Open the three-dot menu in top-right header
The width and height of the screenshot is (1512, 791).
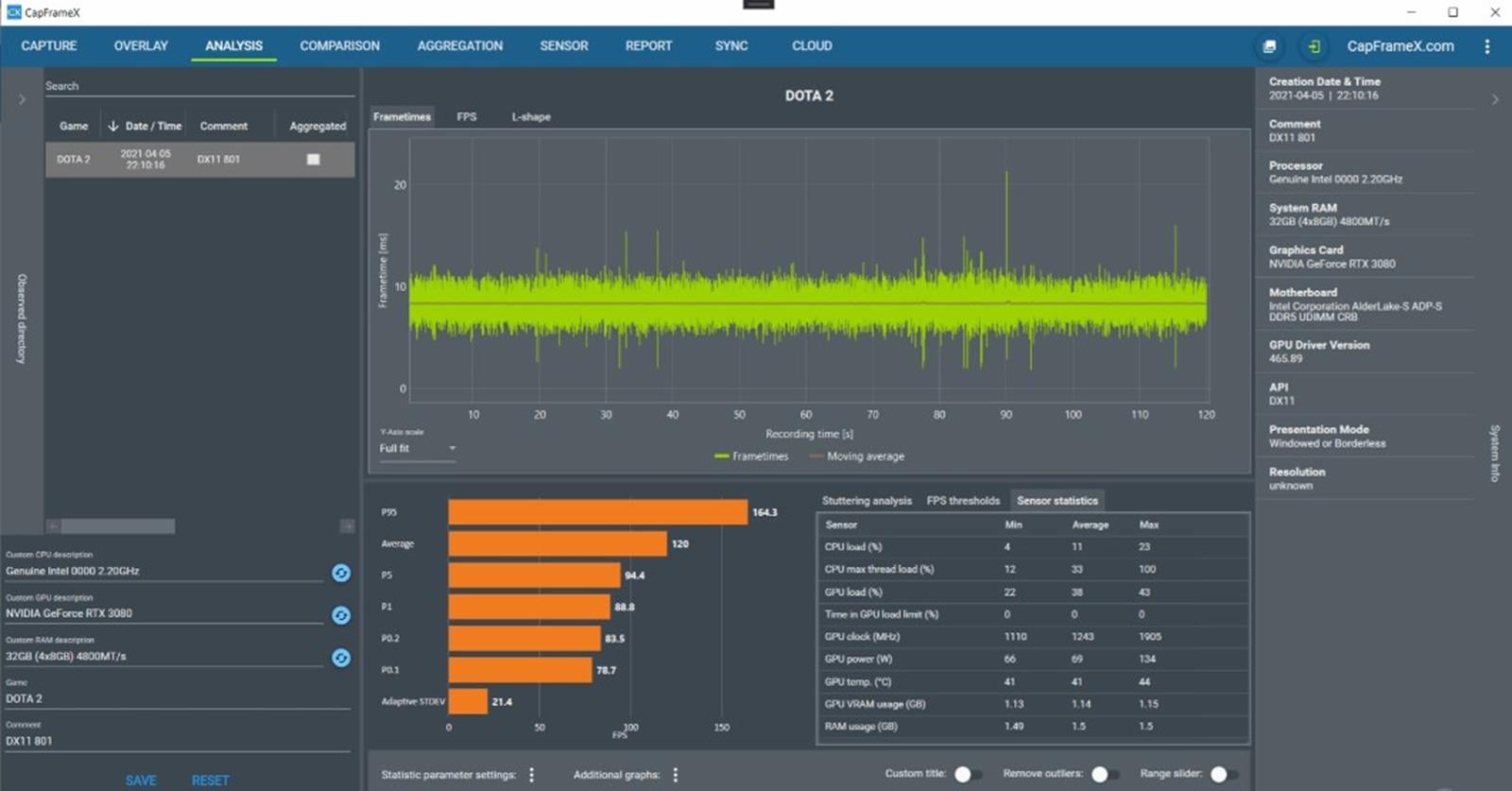pyautogui.click(x=1486, y=46)
